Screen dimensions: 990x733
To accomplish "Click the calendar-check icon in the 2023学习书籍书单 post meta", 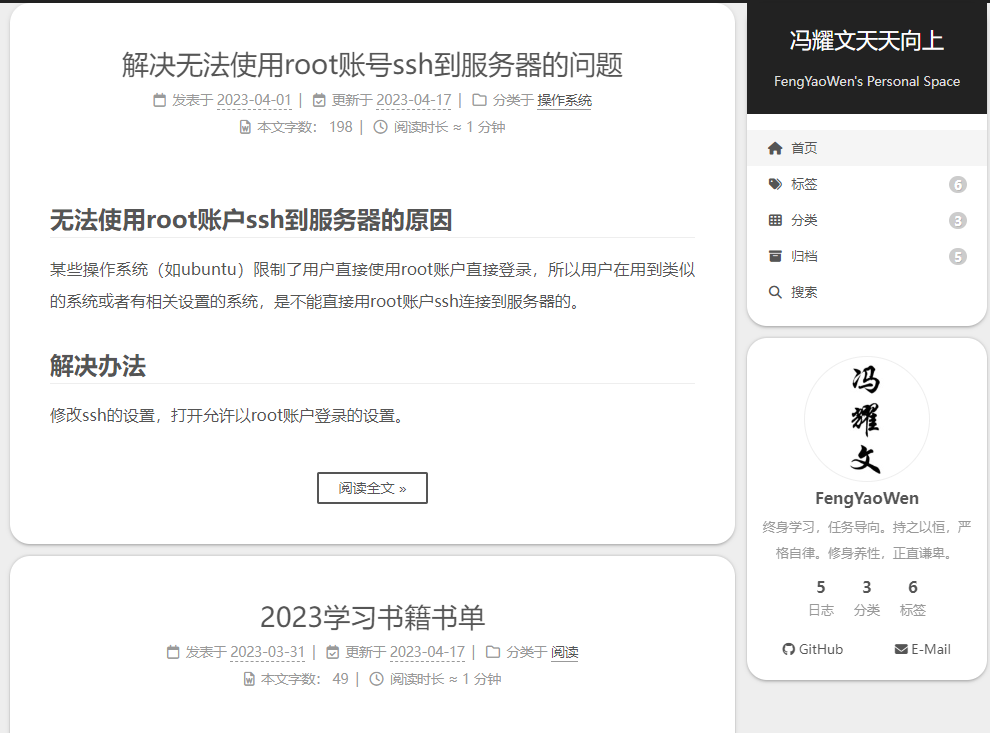I will (333, 652).
